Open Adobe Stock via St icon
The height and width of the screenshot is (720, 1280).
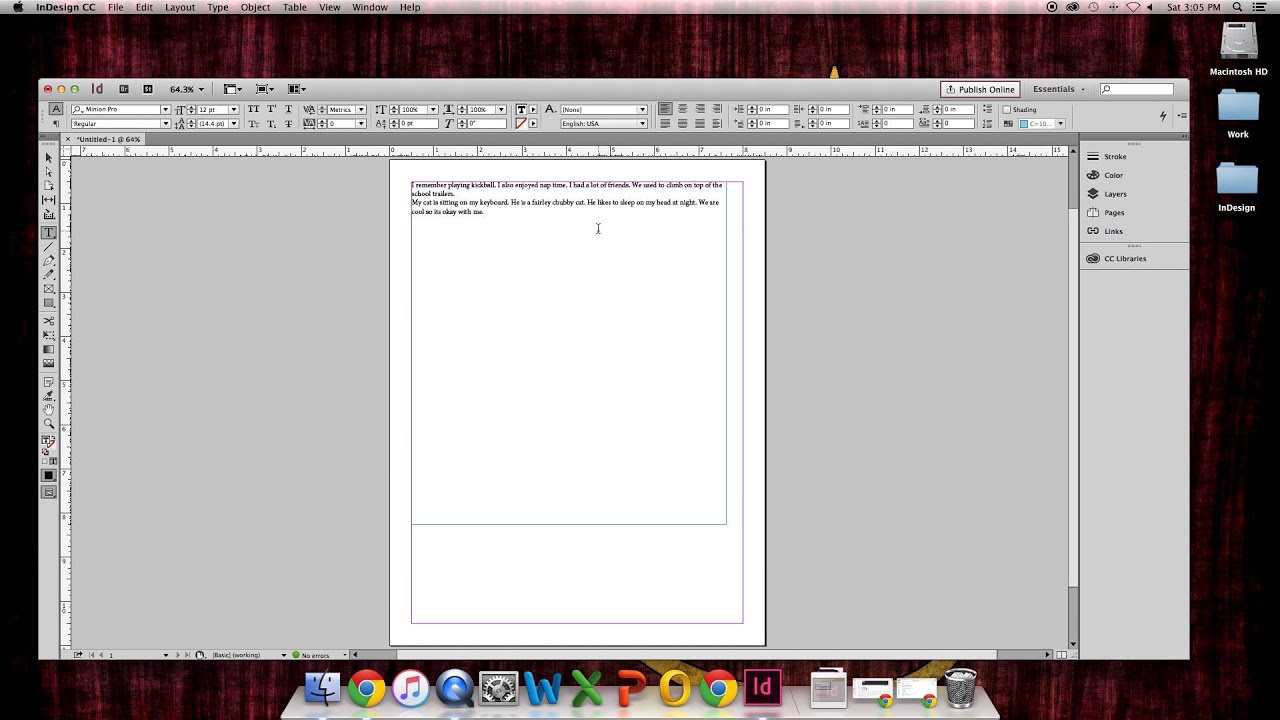[x=148, y=89]
